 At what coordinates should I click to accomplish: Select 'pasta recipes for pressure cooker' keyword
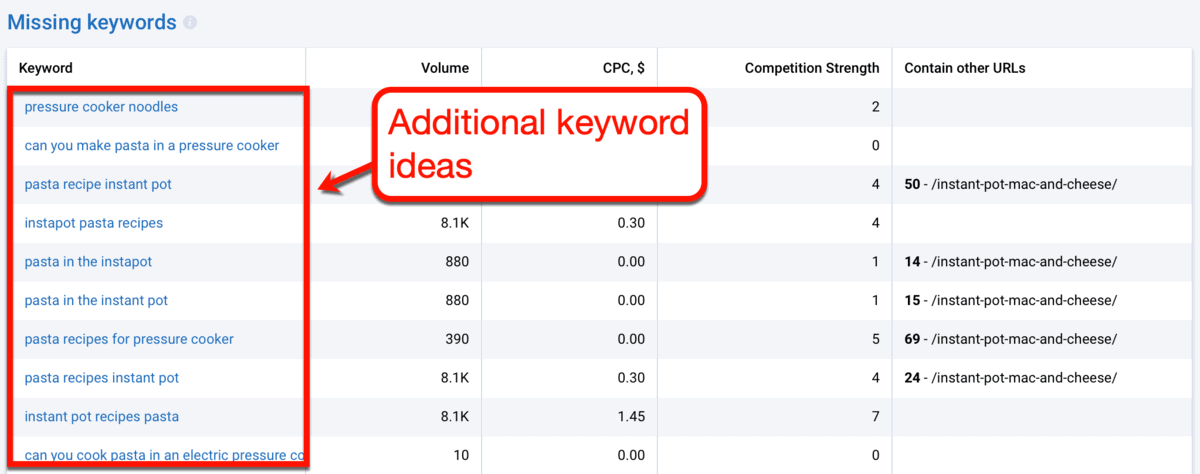(x=129, y=339)
